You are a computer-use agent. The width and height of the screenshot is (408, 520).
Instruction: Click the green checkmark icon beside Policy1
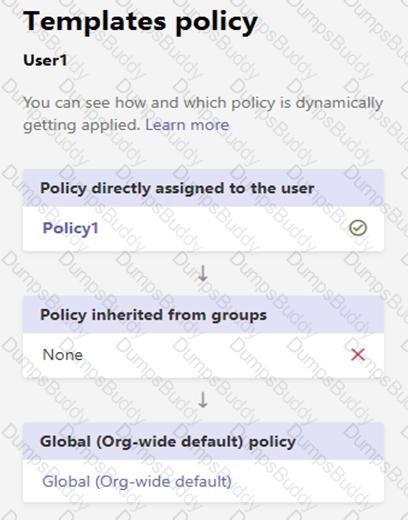358,228
